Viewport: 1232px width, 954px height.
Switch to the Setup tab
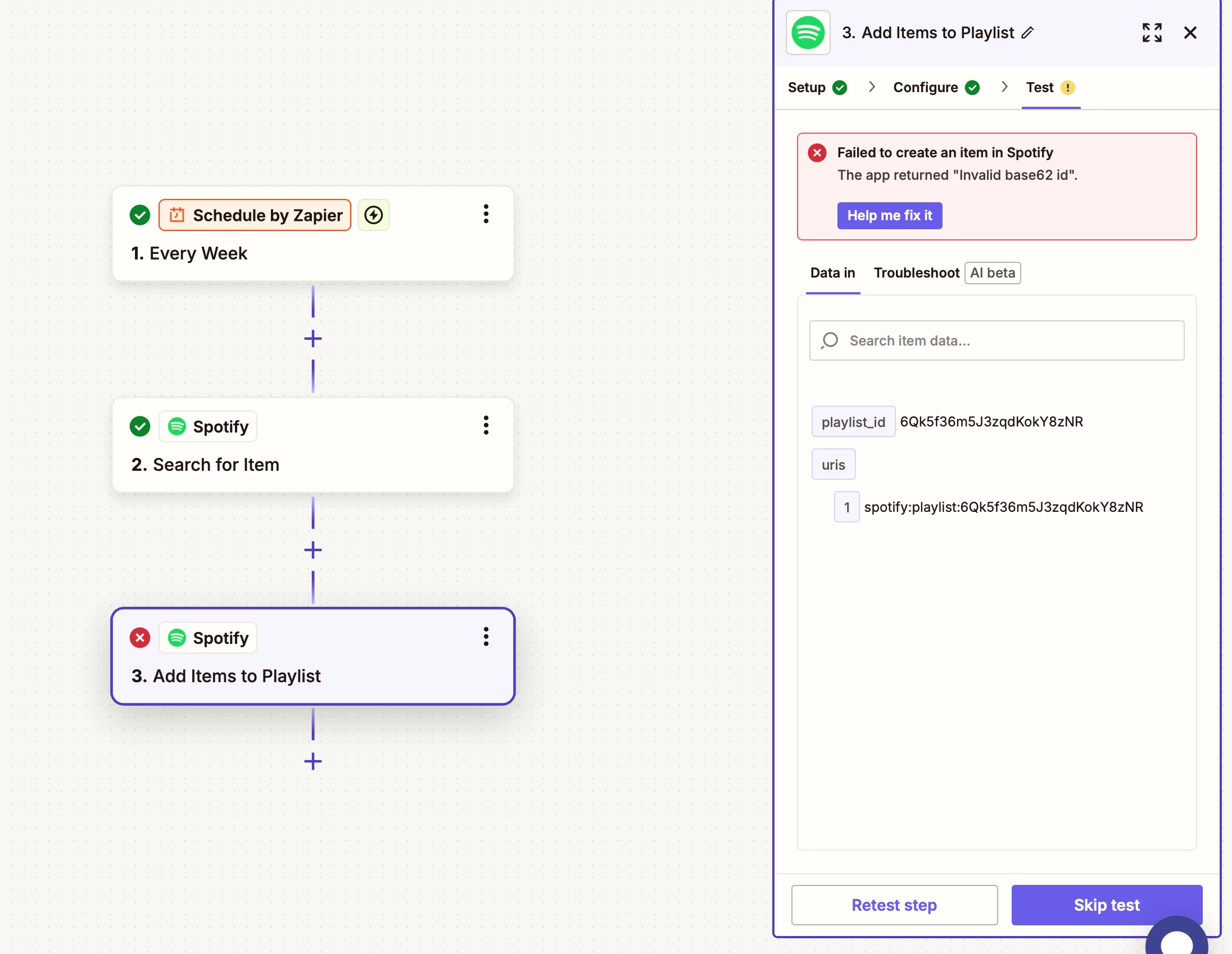click(x=817, y=88)
